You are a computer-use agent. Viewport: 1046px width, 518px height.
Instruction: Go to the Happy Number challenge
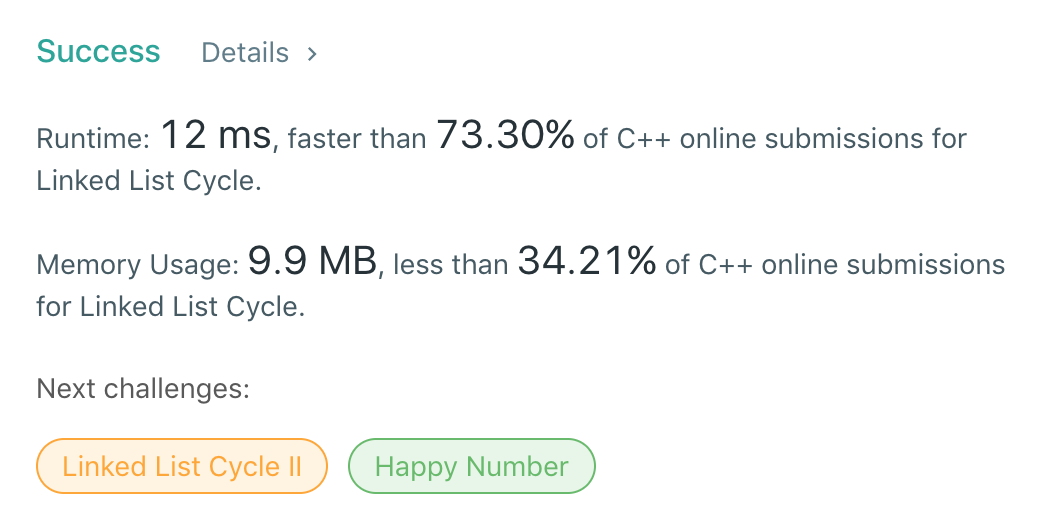click(x=471, y=466)
